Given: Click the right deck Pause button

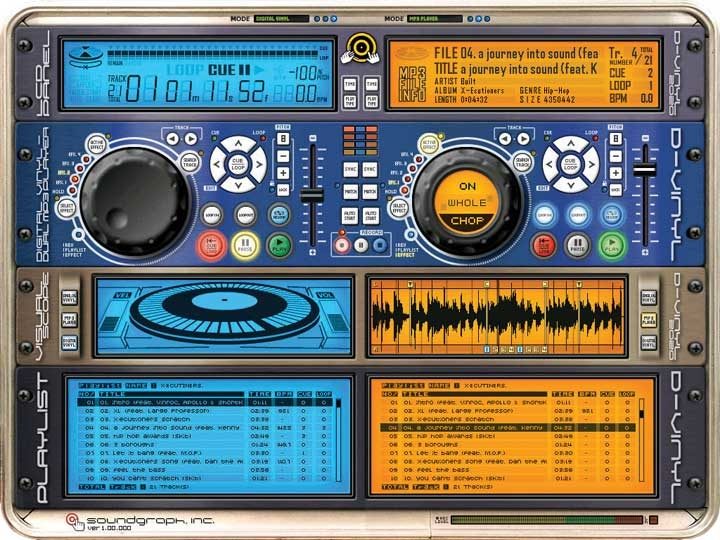Looking at the screenshot, I should tap(578, 246).
